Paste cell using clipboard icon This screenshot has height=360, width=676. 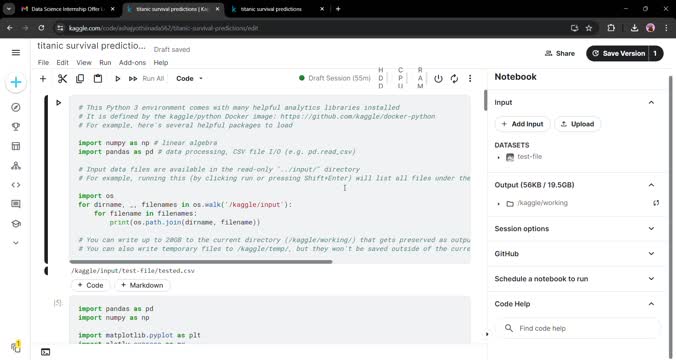click(98, 78)
